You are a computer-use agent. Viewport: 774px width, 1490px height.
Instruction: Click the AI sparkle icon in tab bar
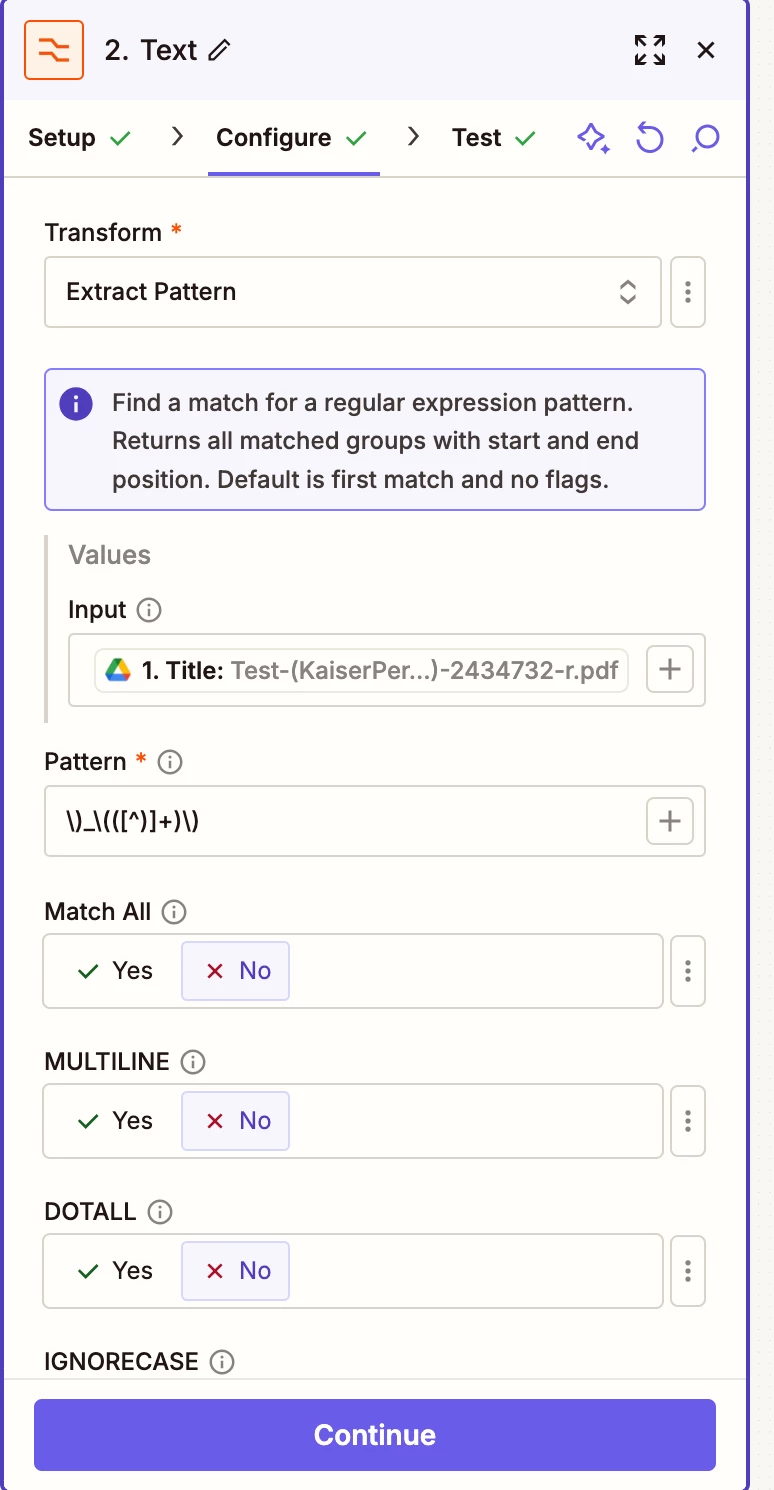593,138
